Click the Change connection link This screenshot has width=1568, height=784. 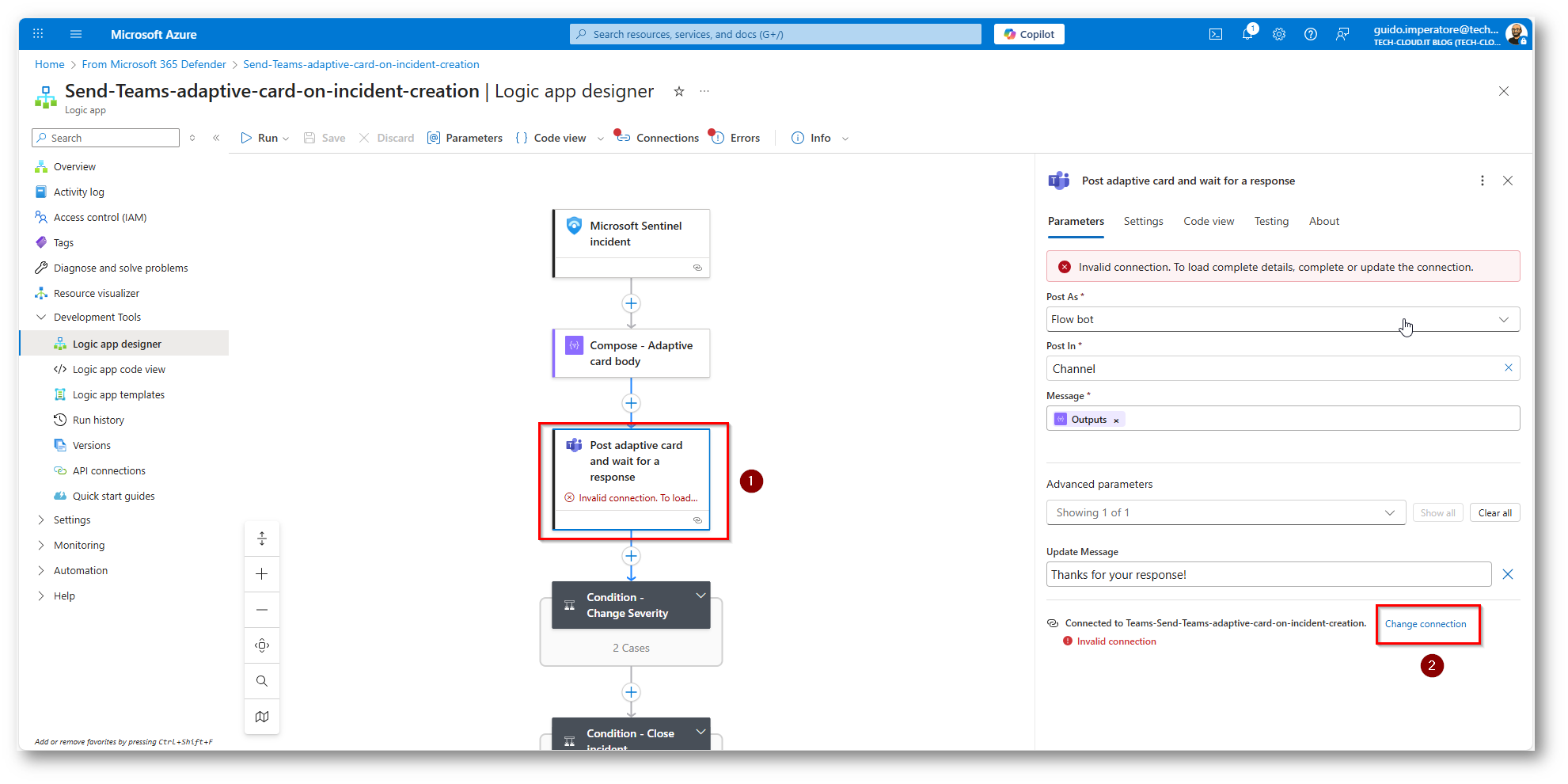[x=1426, y=624]
